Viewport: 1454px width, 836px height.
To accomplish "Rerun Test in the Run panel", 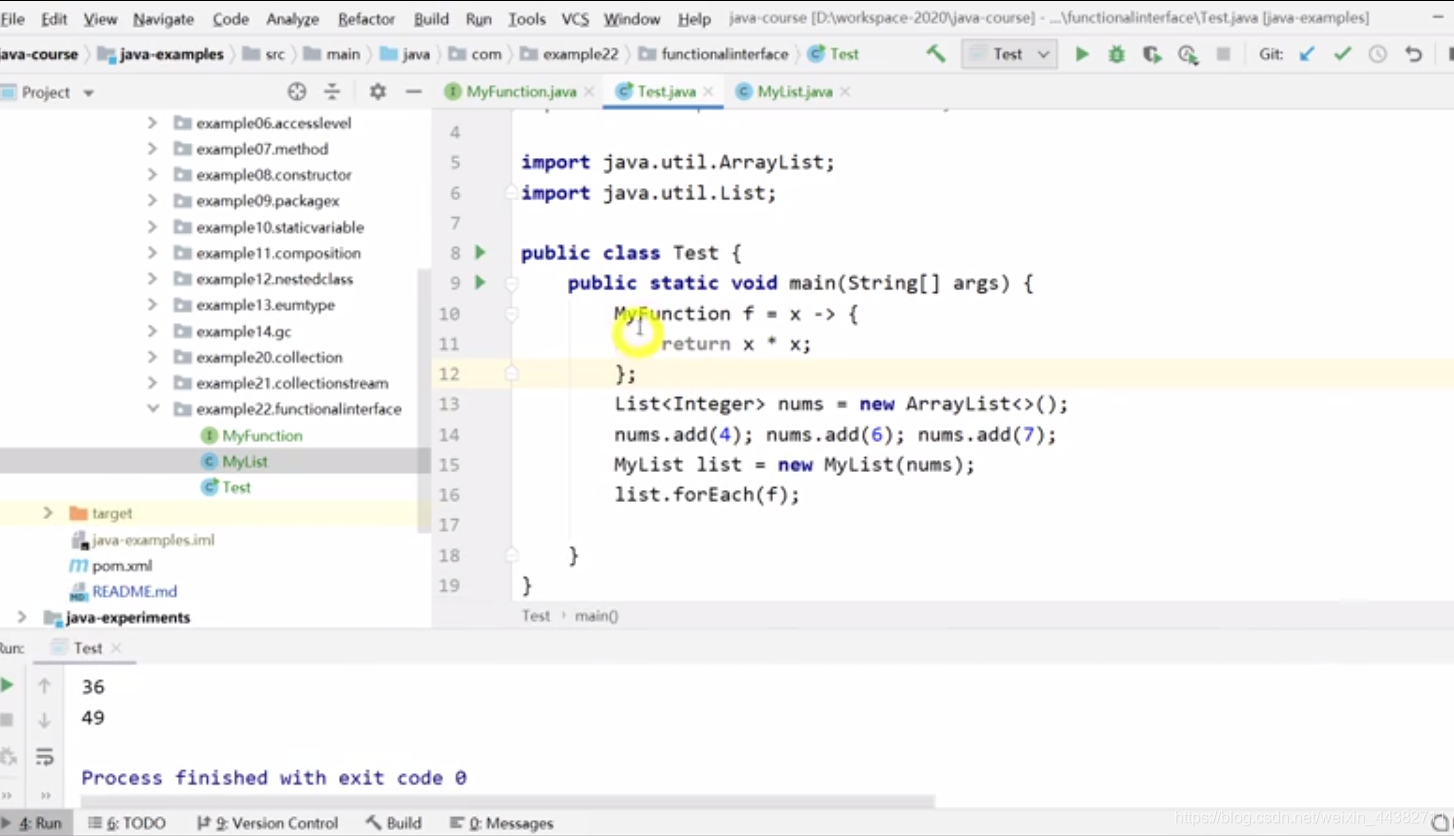I will pyautogui.click(x=7, y=685).
